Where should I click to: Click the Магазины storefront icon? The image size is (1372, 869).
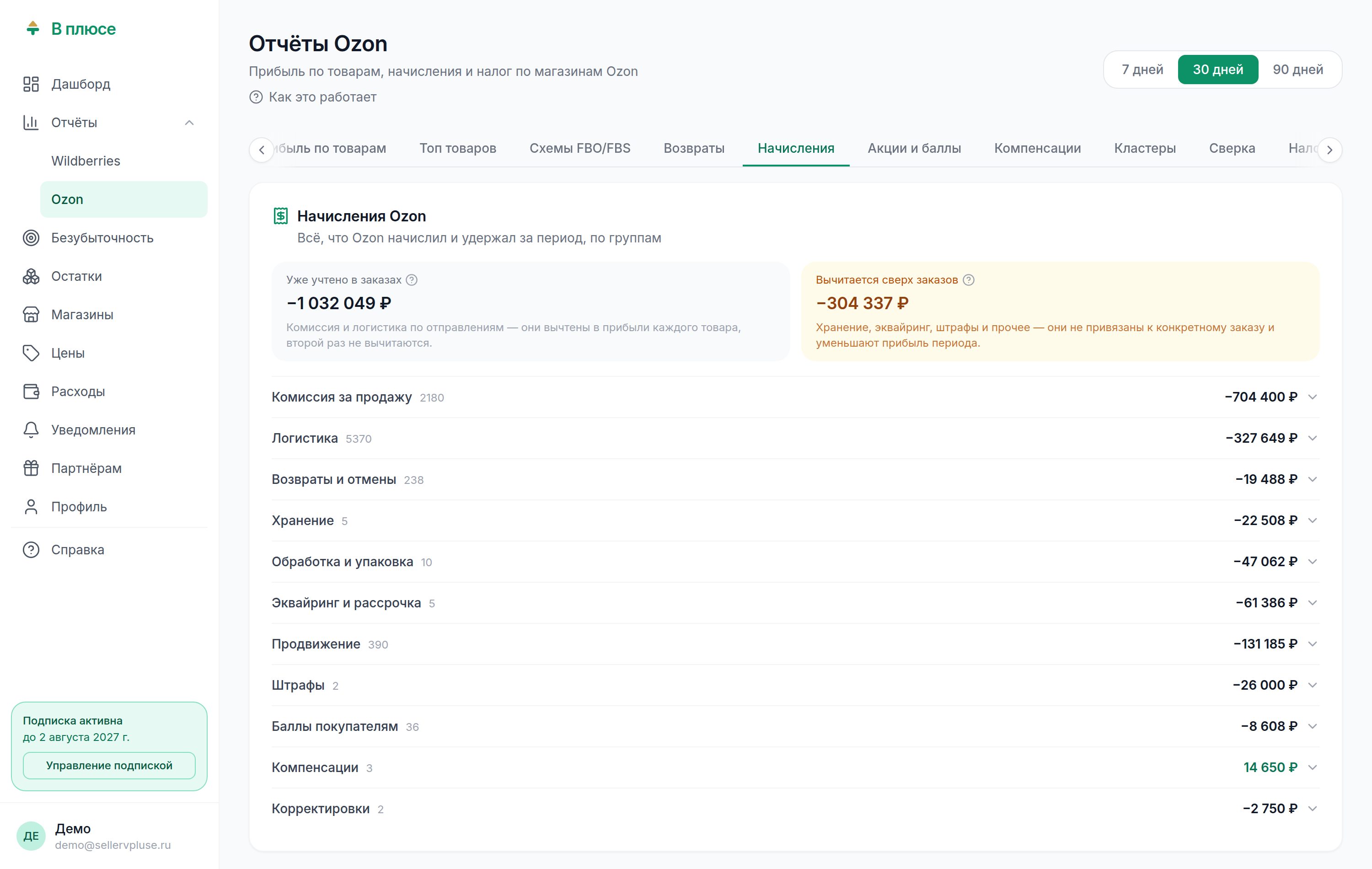coord(31,315)
